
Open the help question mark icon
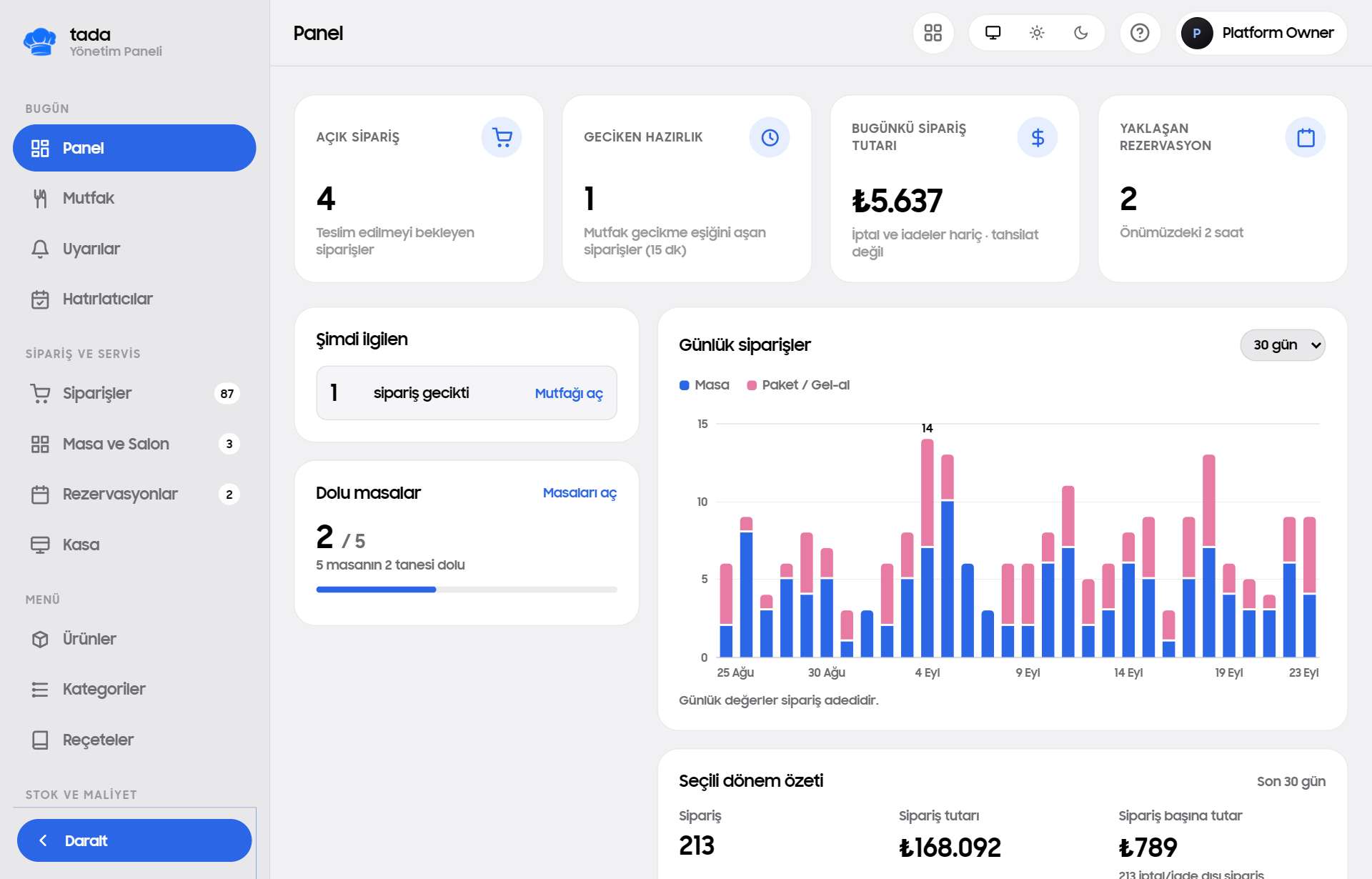pos(1140,33)
